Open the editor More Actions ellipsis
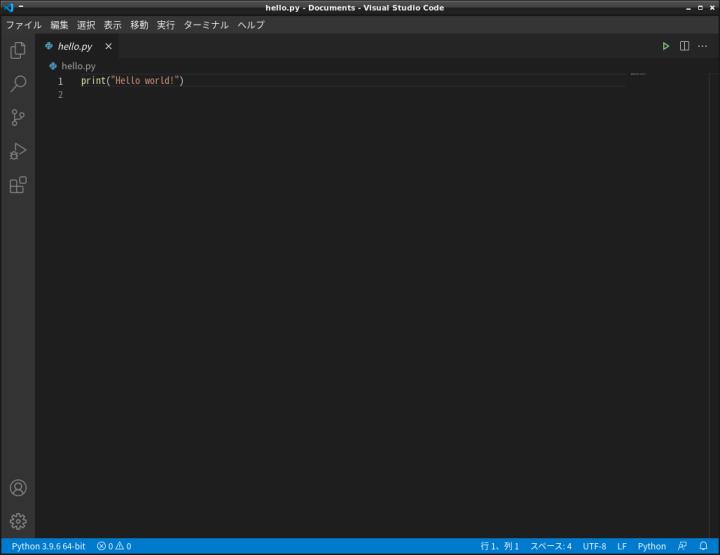 [703, 46]
